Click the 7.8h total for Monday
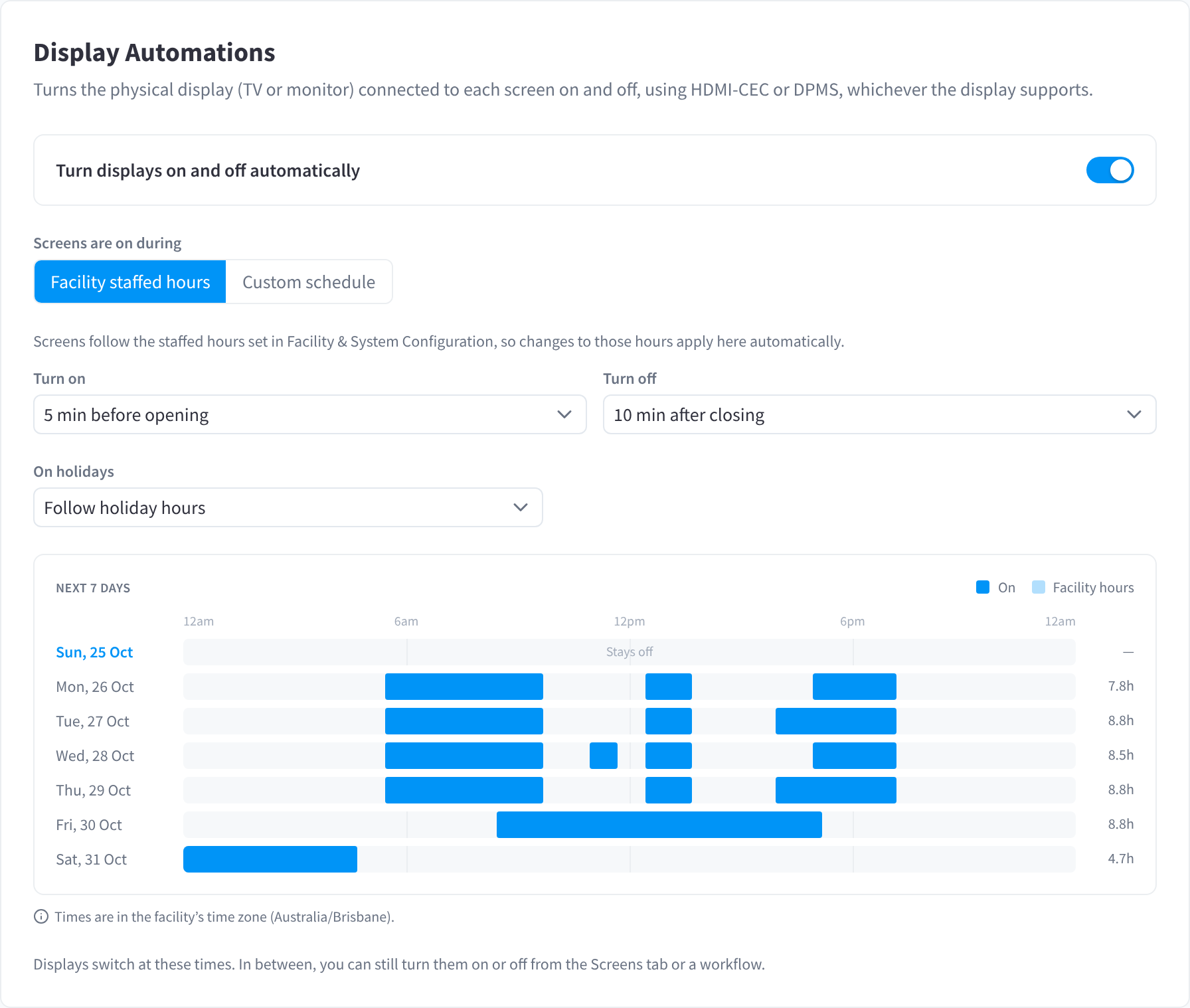Image resolution: width=1190 pixels, height=1008 pixels. point(1120,686)
